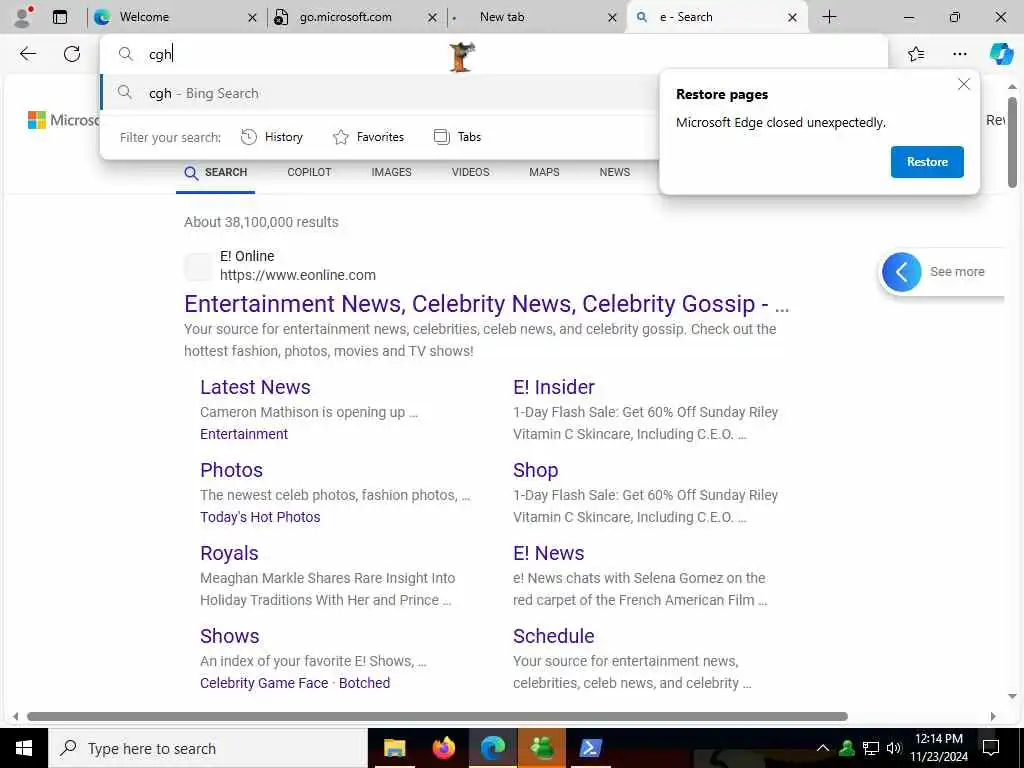Click the horizontal scrollbar thumb
Image resolution: width=1024 pixels, height=768 pixels.
pos(438,716)
